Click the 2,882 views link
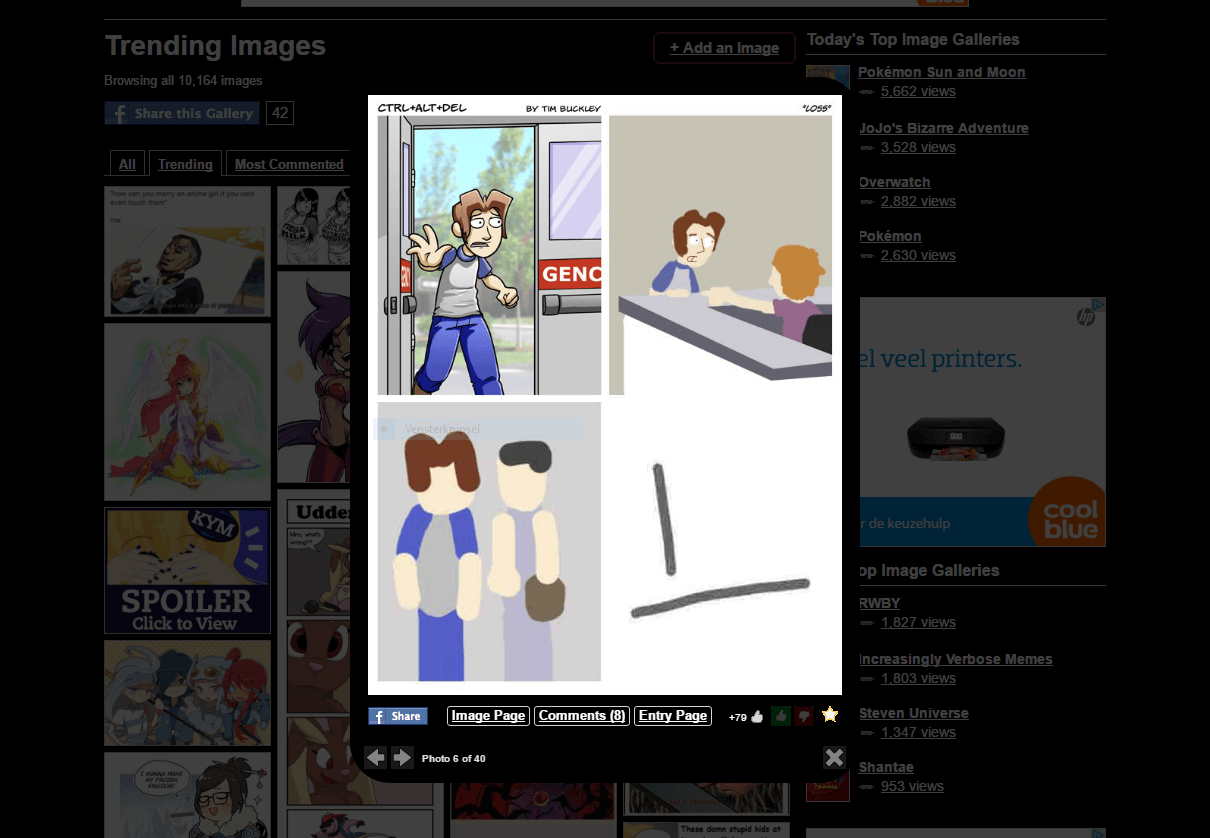The height and width of the screenshot is (838, 1210). [x=918, y=201]
